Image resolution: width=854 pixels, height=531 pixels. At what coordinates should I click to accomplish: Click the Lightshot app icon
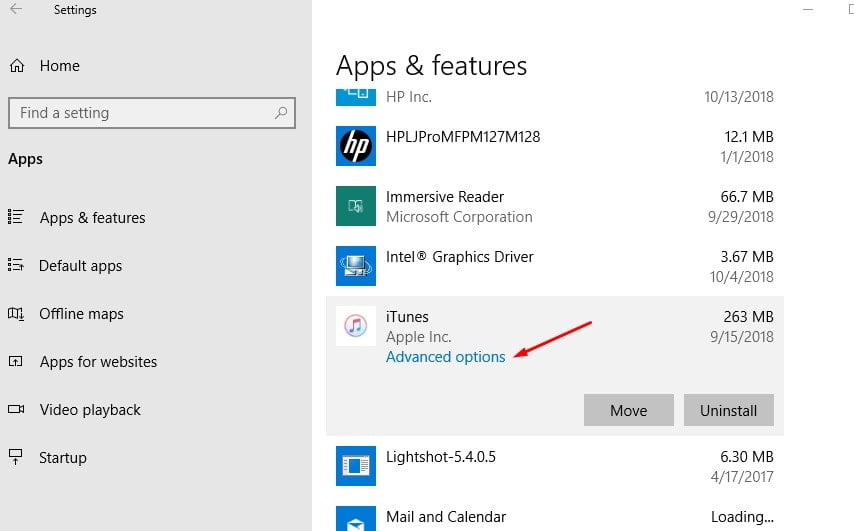(x=356, y=466)
